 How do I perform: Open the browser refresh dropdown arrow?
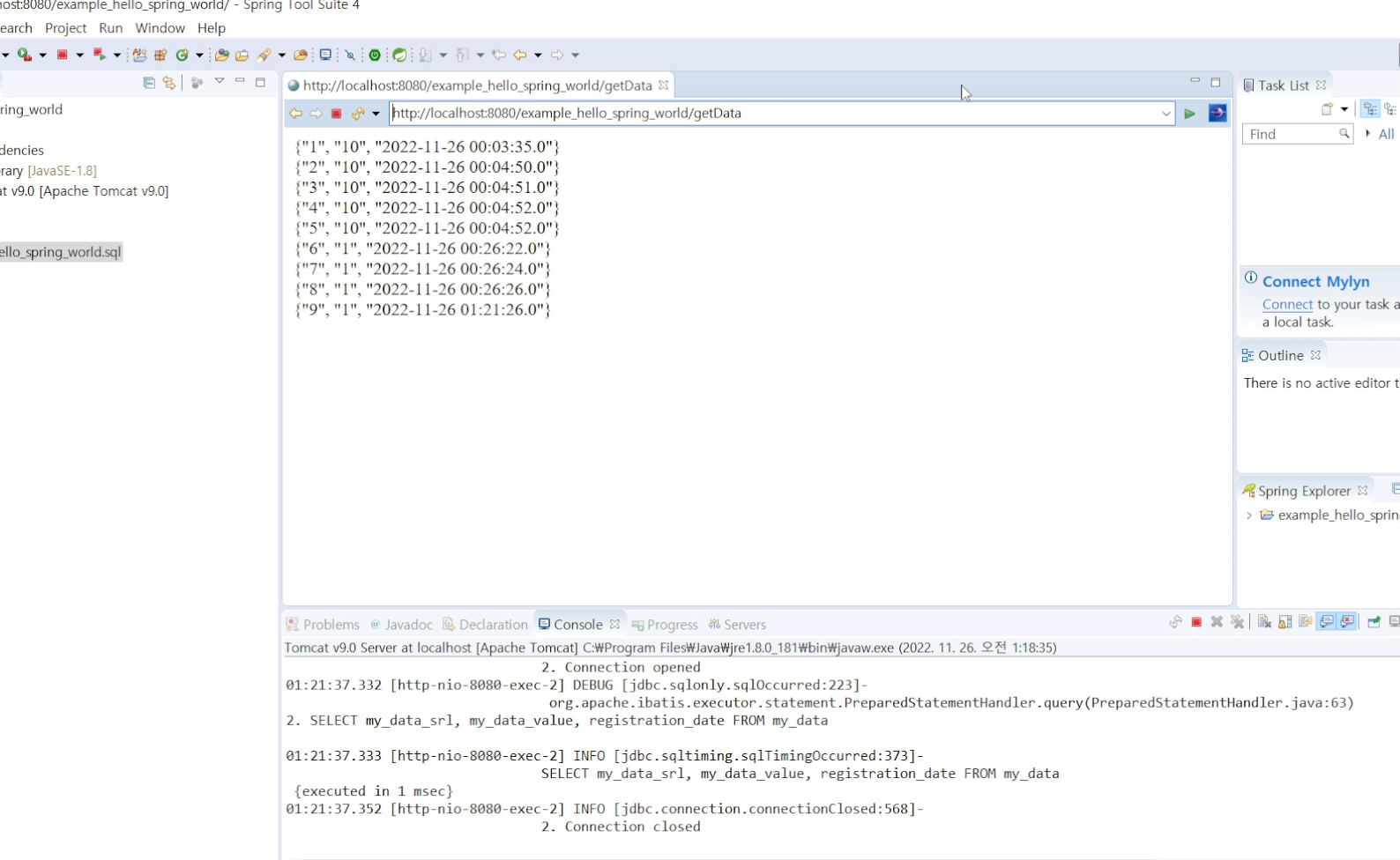click(x=376, y=114)
